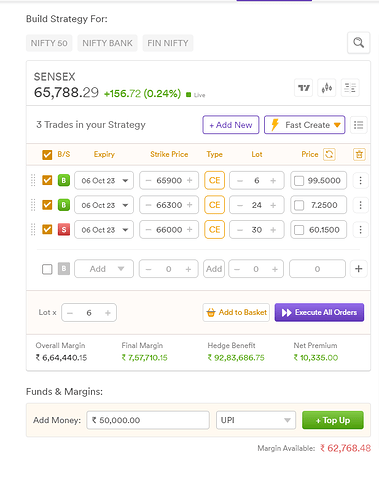
Task: Open expiry dropdown of 66000 trade
Action: (104, 230)
